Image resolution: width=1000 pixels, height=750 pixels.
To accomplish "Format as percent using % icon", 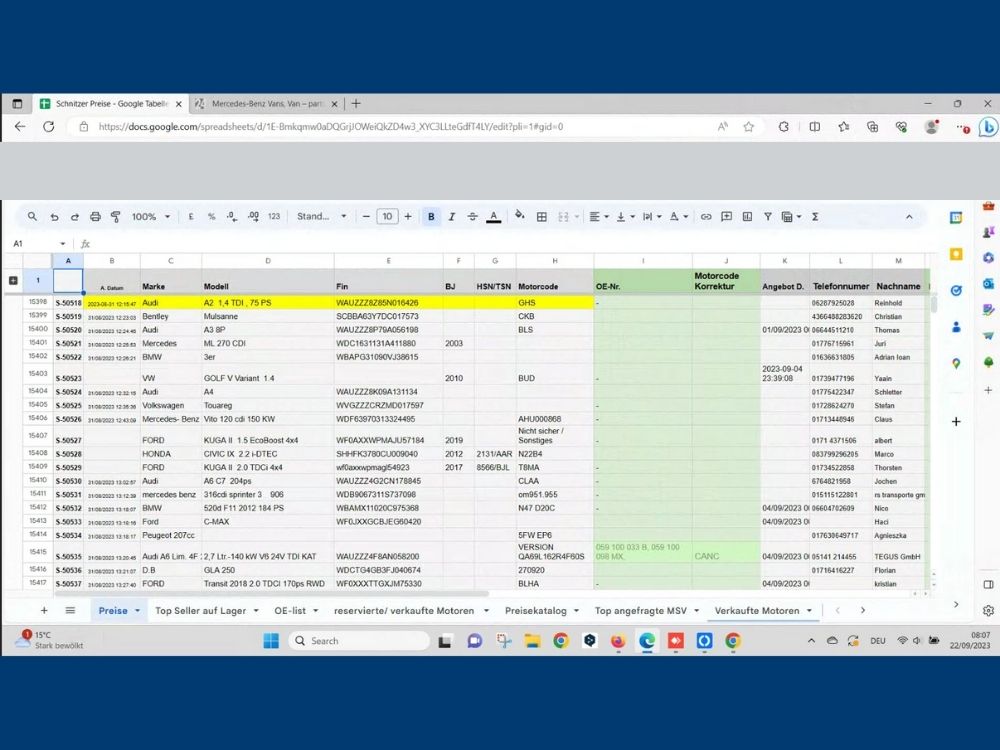I will [212, 217].
